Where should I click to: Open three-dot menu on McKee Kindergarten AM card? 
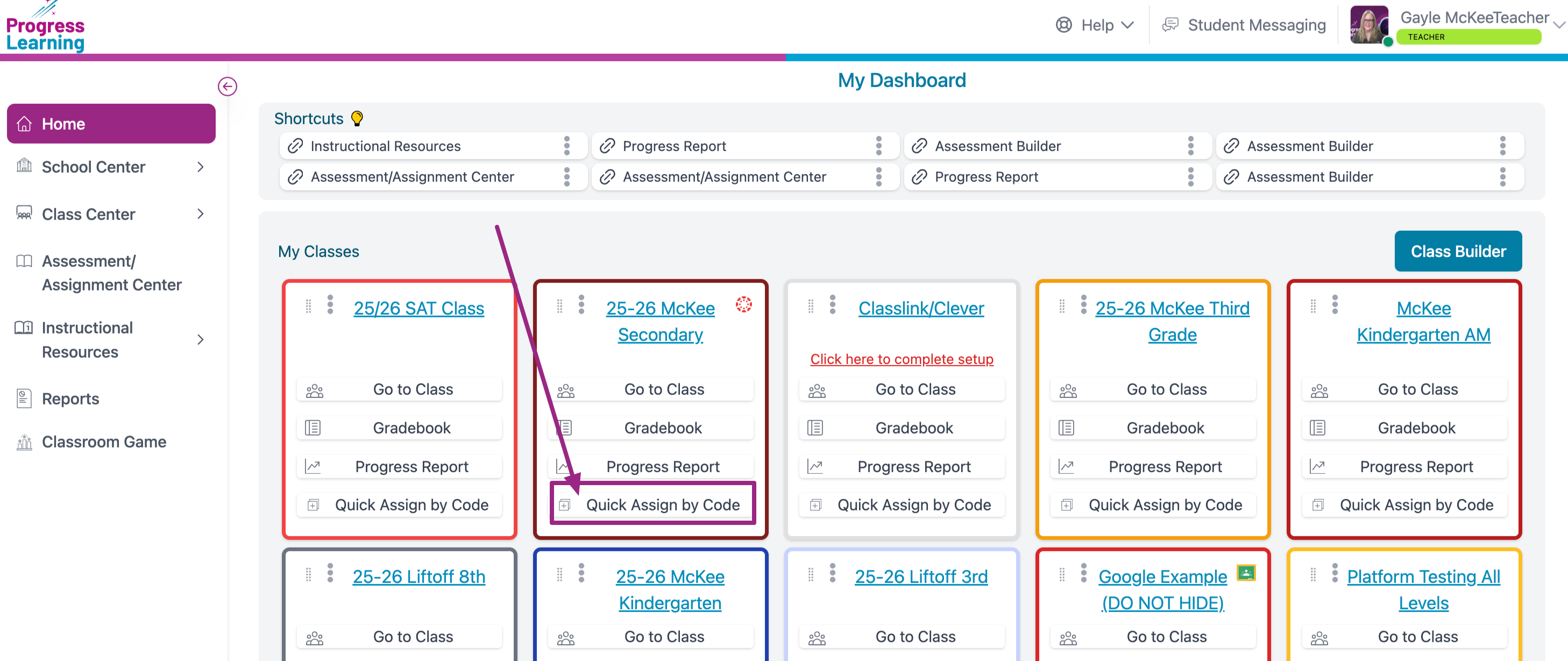coord(1335,304)
